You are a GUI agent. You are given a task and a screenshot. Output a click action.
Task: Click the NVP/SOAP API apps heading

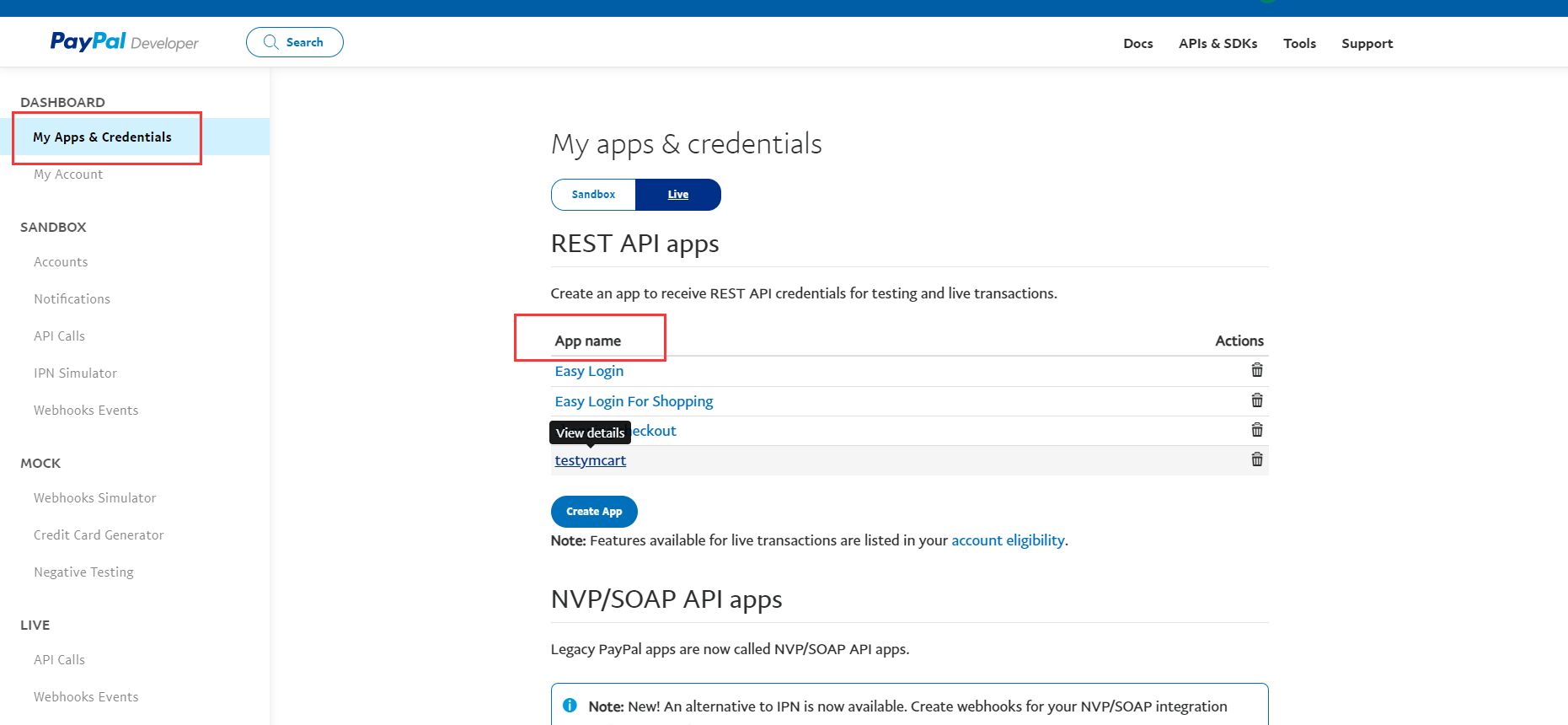pyautogui.click(x=666, y=599)
